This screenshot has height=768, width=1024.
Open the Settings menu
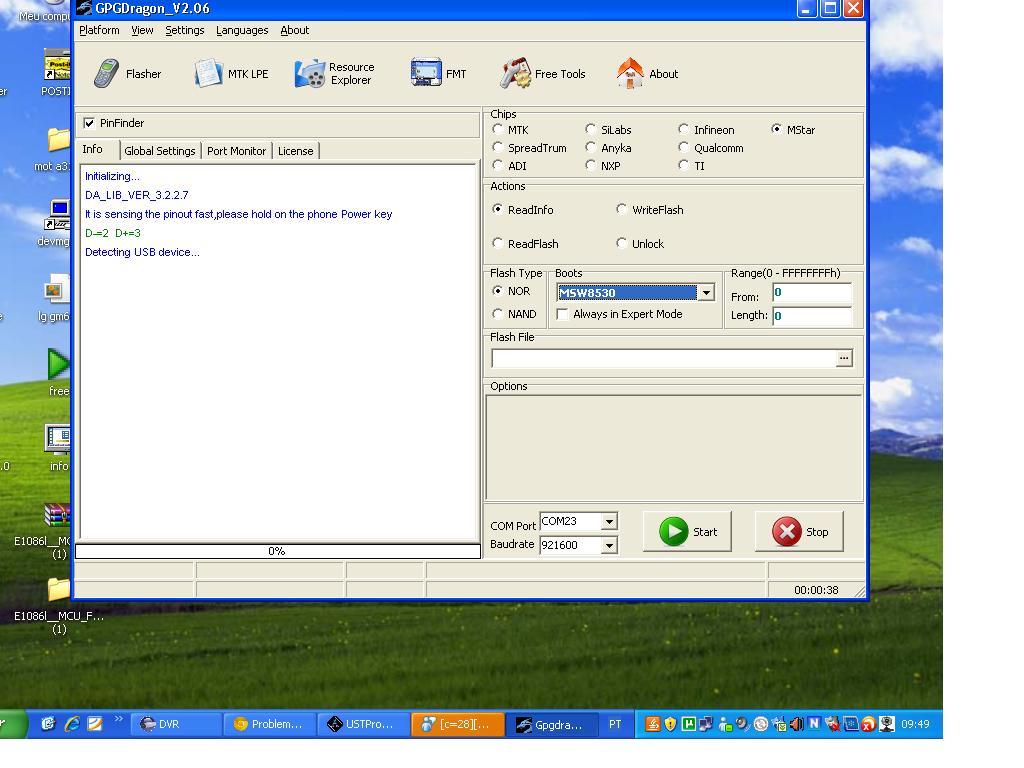(185, 30)
